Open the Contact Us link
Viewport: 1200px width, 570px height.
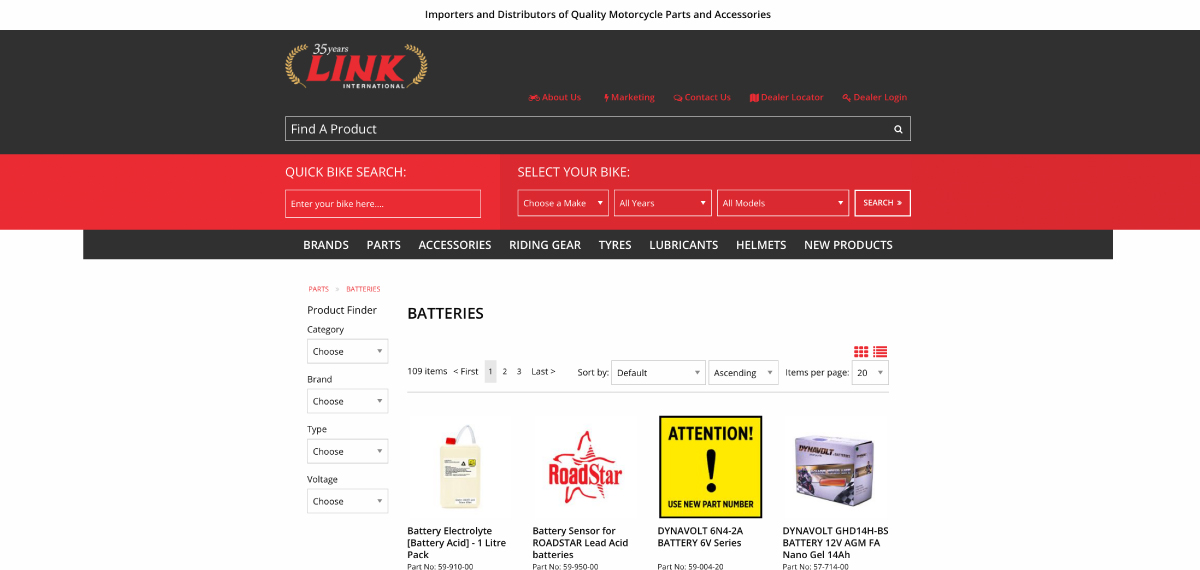702,97
